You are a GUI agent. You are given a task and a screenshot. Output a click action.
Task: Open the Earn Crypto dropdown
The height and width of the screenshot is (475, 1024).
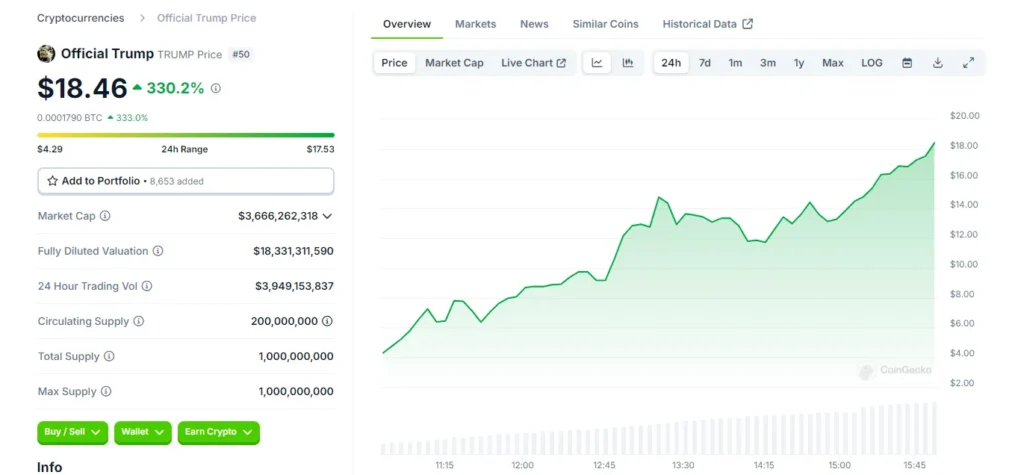coord(219,432)
